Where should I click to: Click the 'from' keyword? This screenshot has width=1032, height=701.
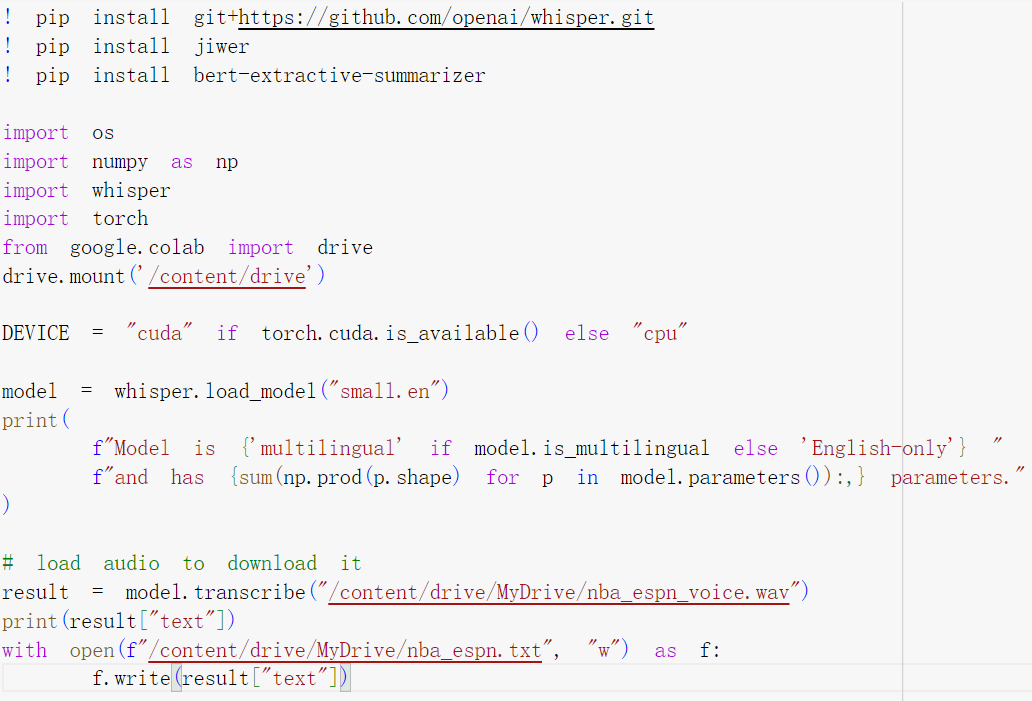[x=25, y=247]
